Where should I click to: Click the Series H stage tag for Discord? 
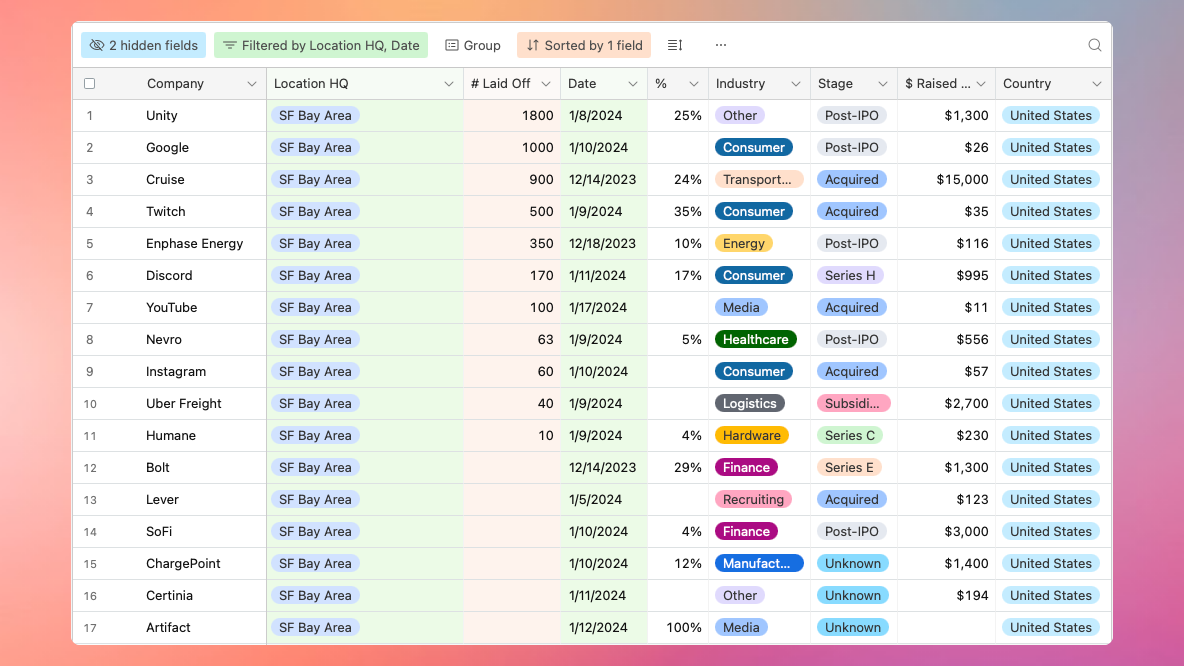pyautogui.click(x=850, y=276)
